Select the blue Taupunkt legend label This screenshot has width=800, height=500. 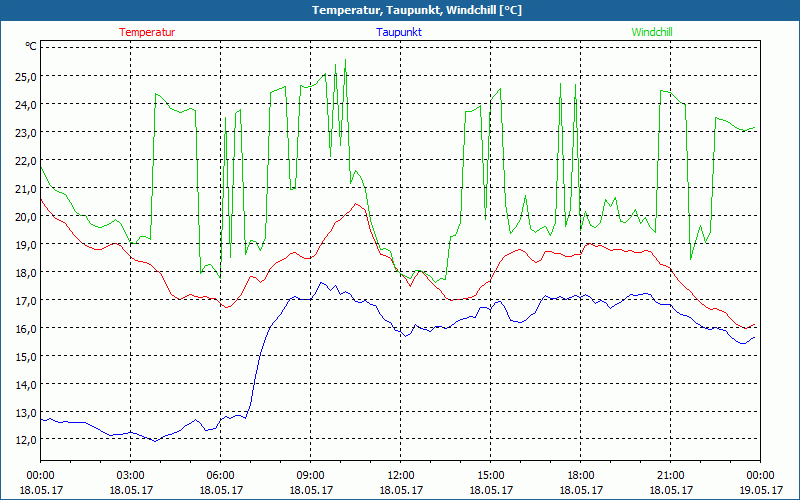[399, 32]
